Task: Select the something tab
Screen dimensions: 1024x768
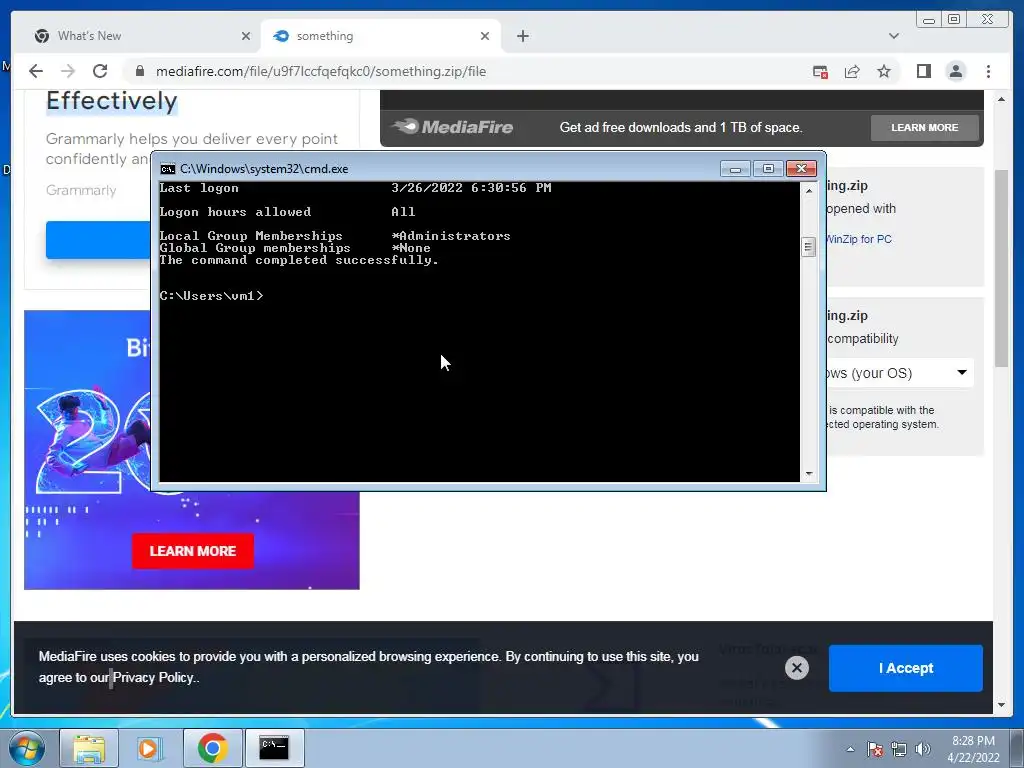Action: click(x=381, y=36)
